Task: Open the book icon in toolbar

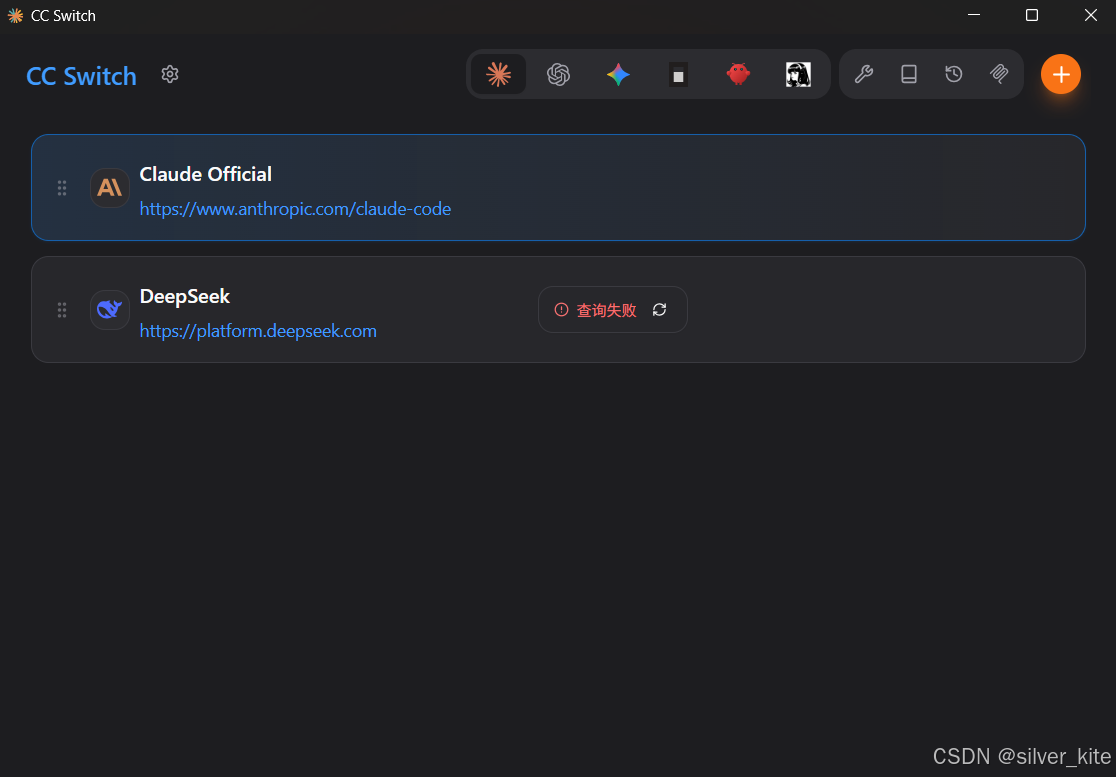Action: pos(909,74)
